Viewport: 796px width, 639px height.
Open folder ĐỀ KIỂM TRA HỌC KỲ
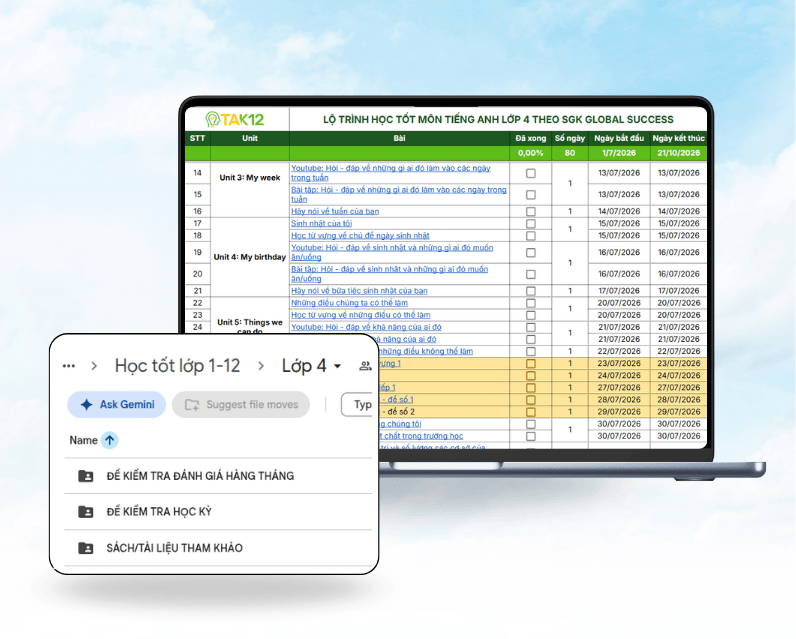click(x=159, y=512)
